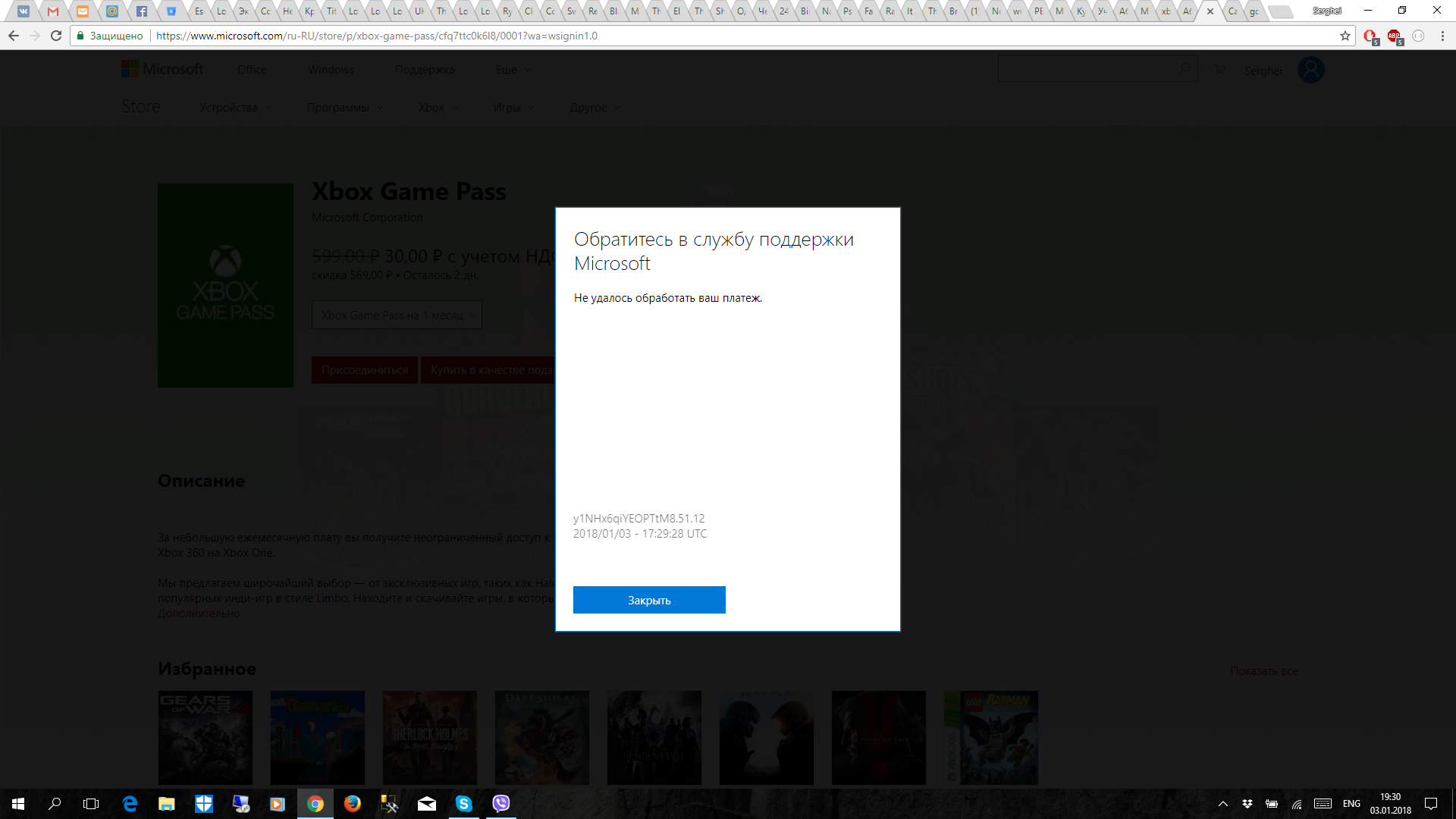Open the Serghei account avatar menu
Image resolution: width=1456 pixels, height=819 pixels.
coord(1311,69)
